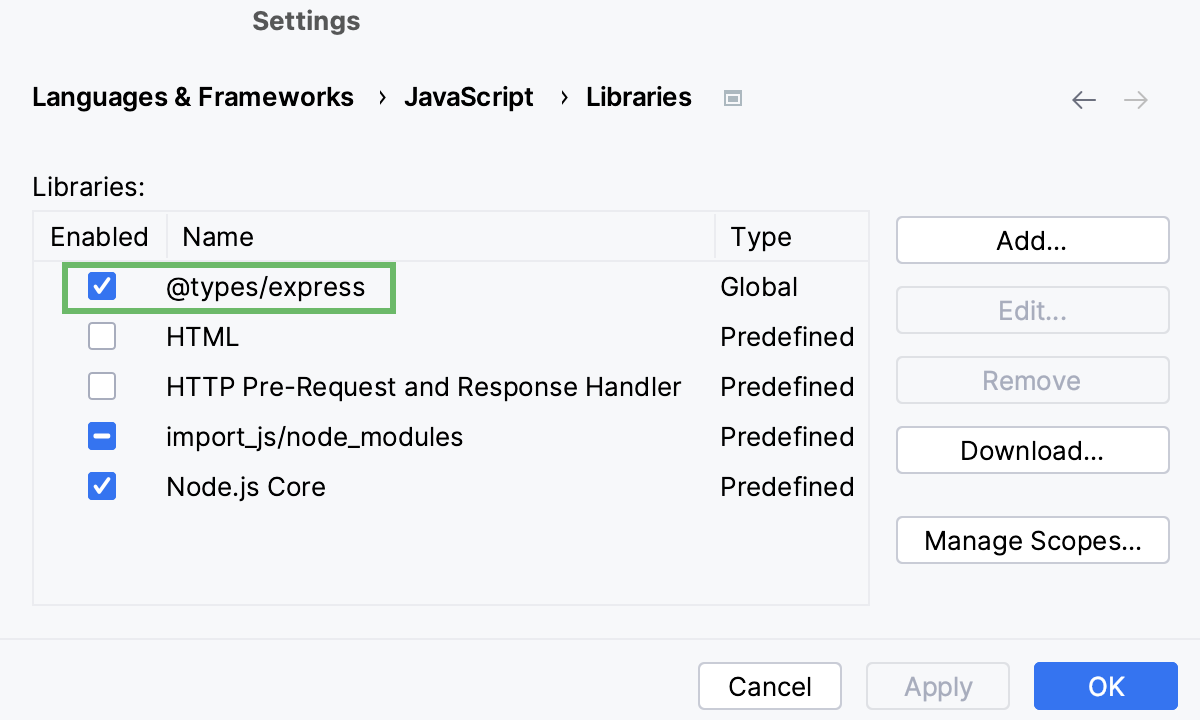Disable the @types/express library checkbox
Image resolution: width=1200 pixels, height=720 pixels.
(101, 287)
